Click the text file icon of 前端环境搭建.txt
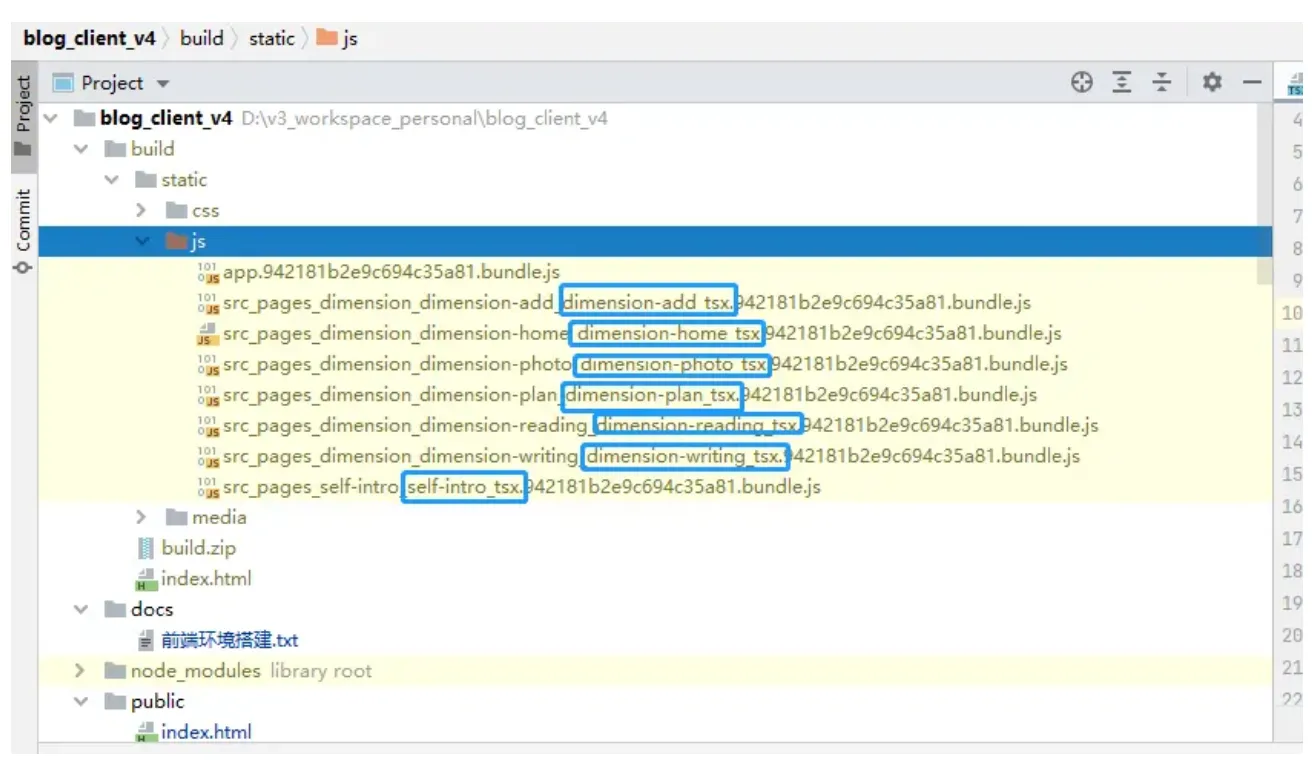 146,641
